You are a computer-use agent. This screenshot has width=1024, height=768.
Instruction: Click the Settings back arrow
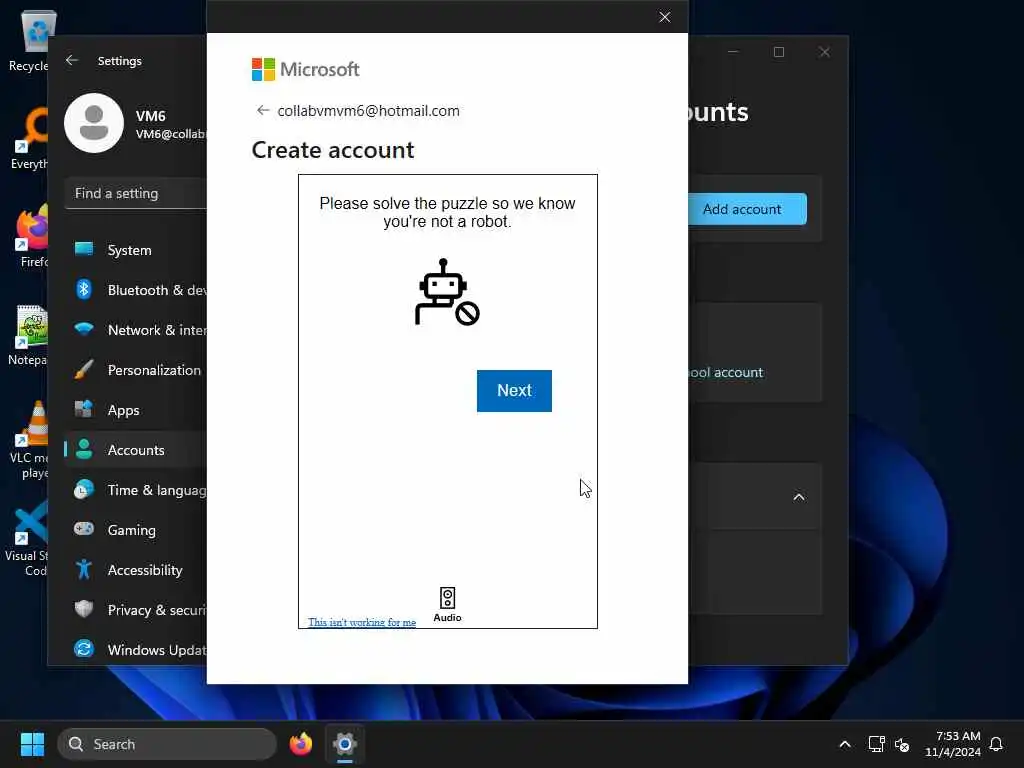(72, 60)
